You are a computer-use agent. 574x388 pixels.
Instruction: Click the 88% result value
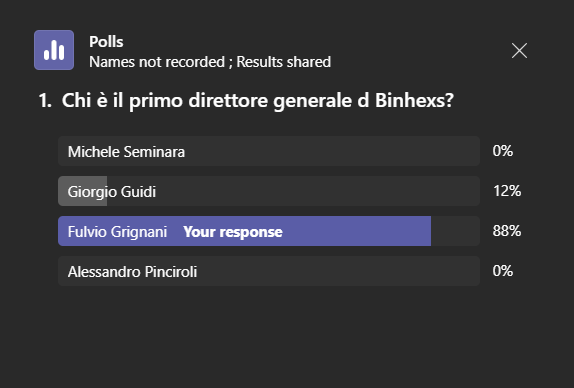[507, 231]
